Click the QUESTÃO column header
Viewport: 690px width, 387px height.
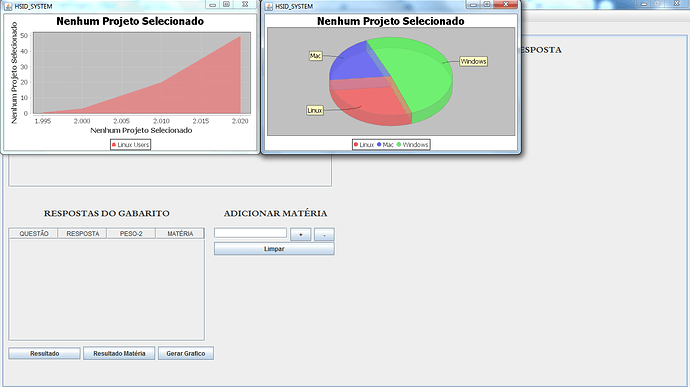point(34,233)
